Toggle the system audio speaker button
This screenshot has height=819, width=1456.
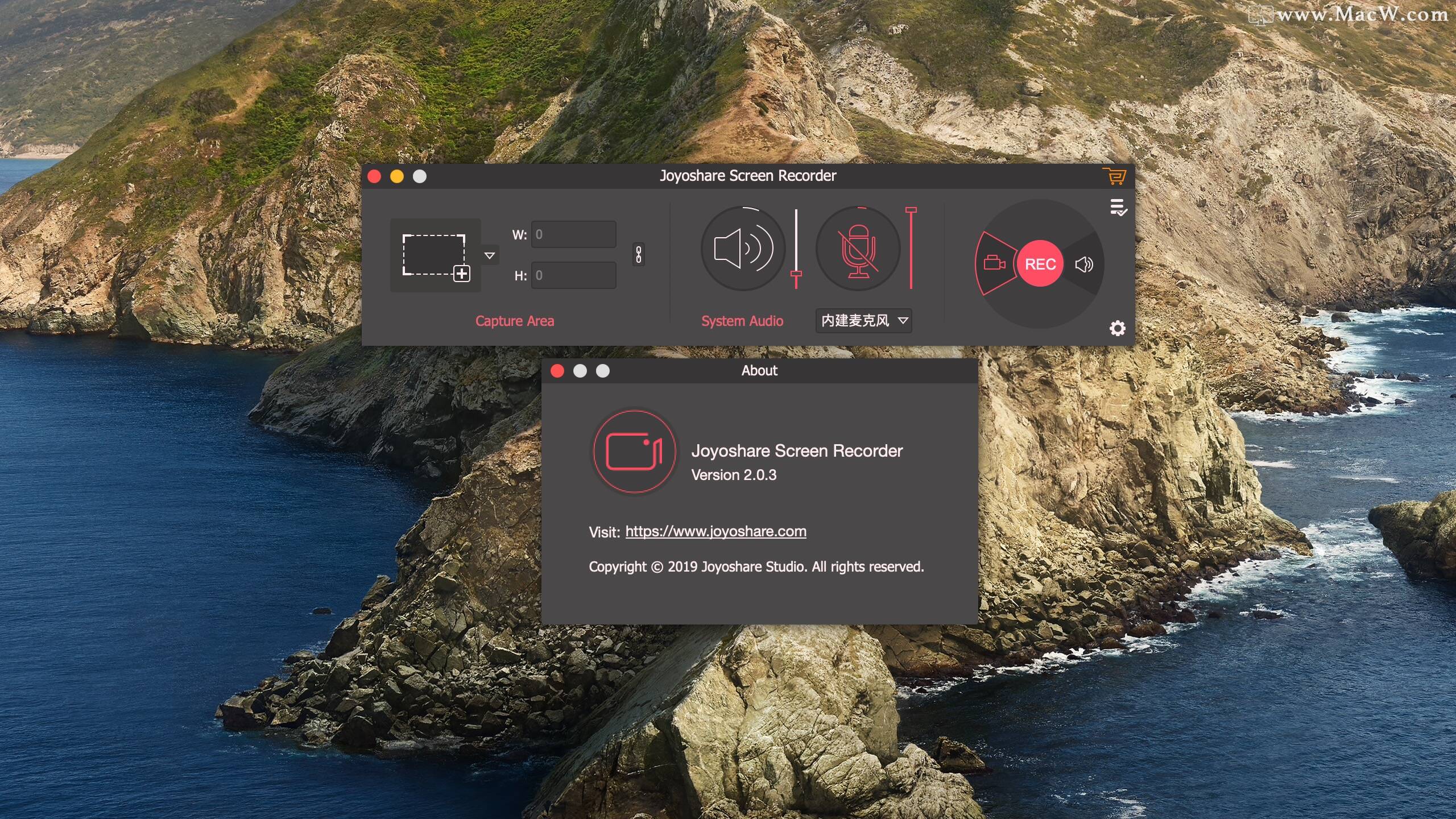(x=743, y=249)
